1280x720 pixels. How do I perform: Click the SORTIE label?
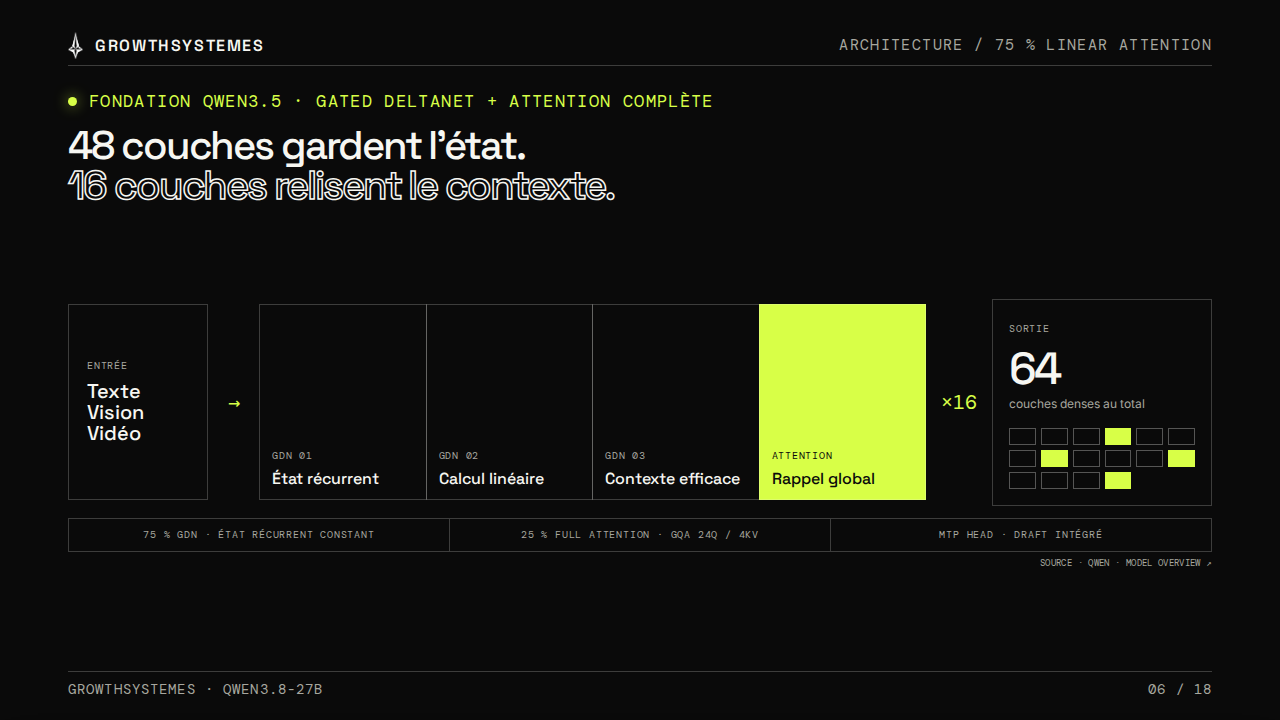(x=1029, y=329)
